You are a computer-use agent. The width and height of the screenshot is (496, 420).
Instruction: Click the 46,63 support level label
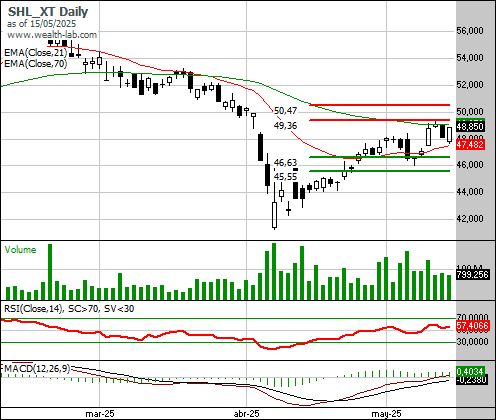coord(285,163)
